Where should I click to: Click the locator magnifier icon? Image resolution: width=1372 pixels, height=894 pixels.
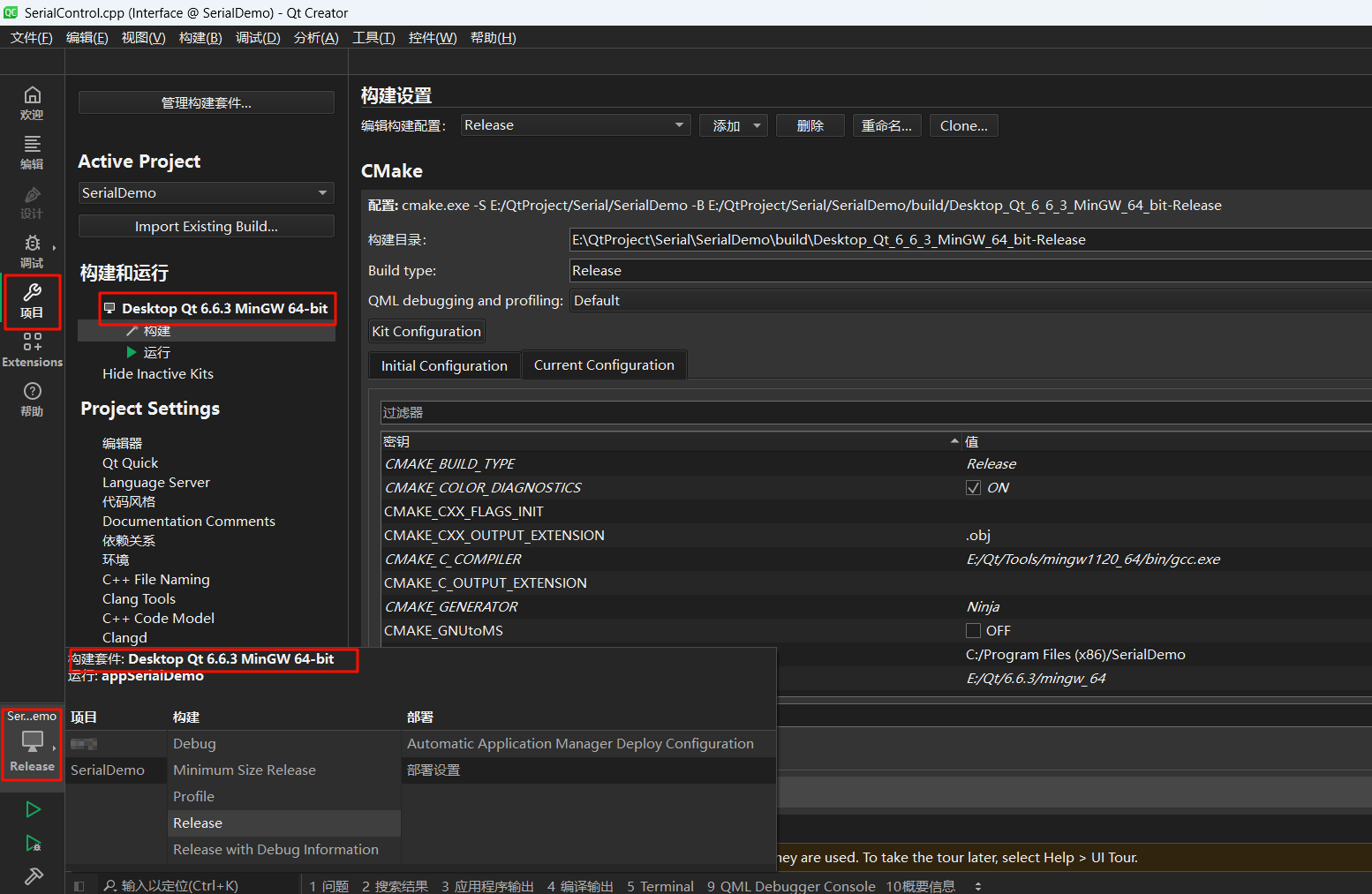click(x=110, y=886)
